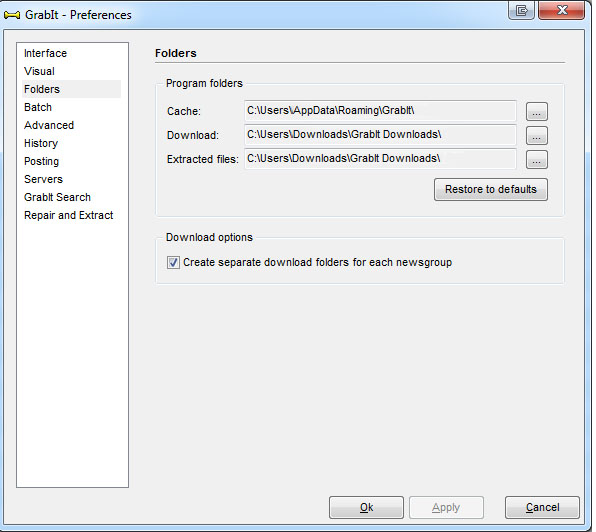This screenshot has width=596, height=532.
Task: Open GrabIt Search settings
Action: [57, 197]
